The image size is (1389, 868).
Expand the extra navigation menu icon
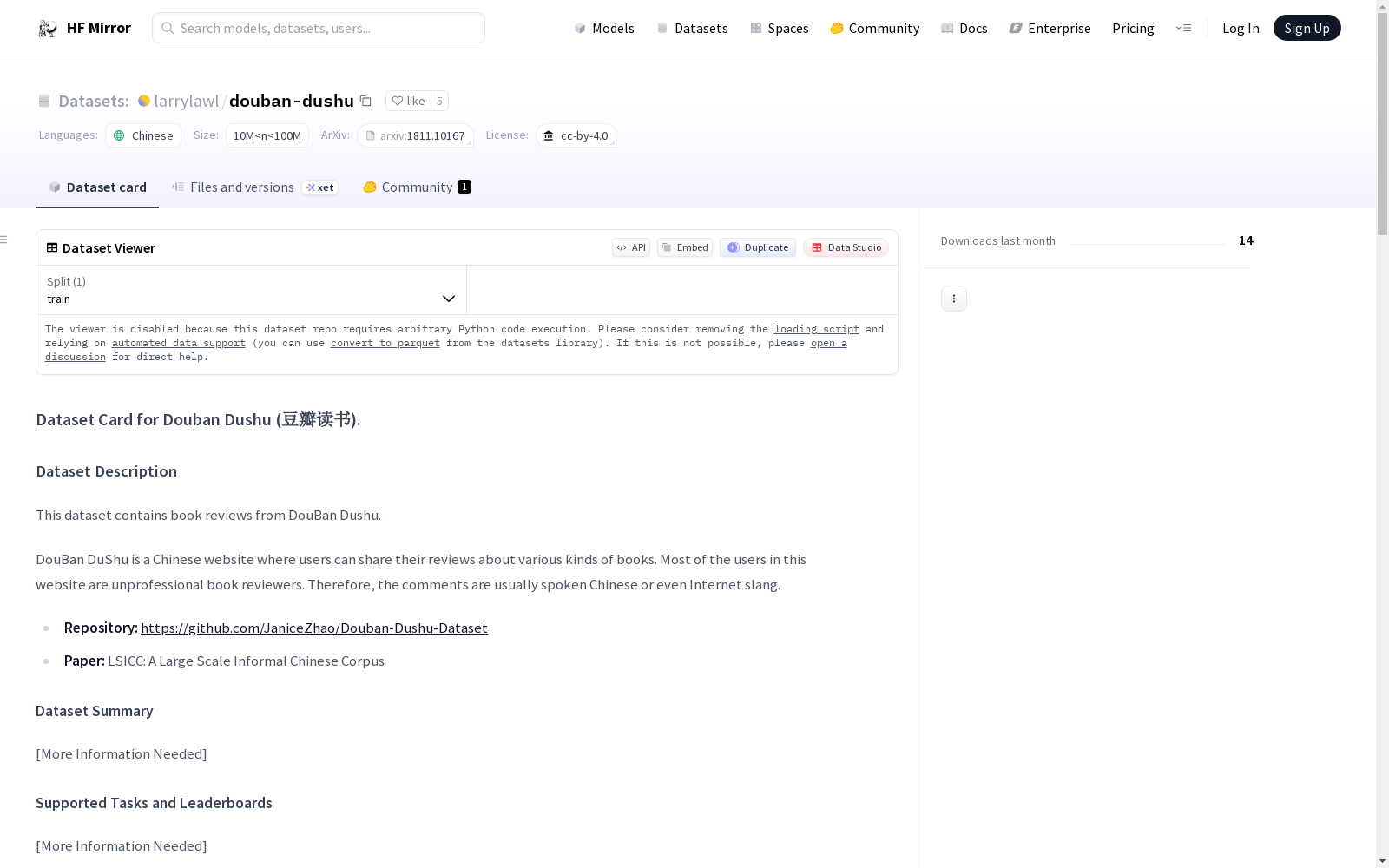[x=1183, y=28]
